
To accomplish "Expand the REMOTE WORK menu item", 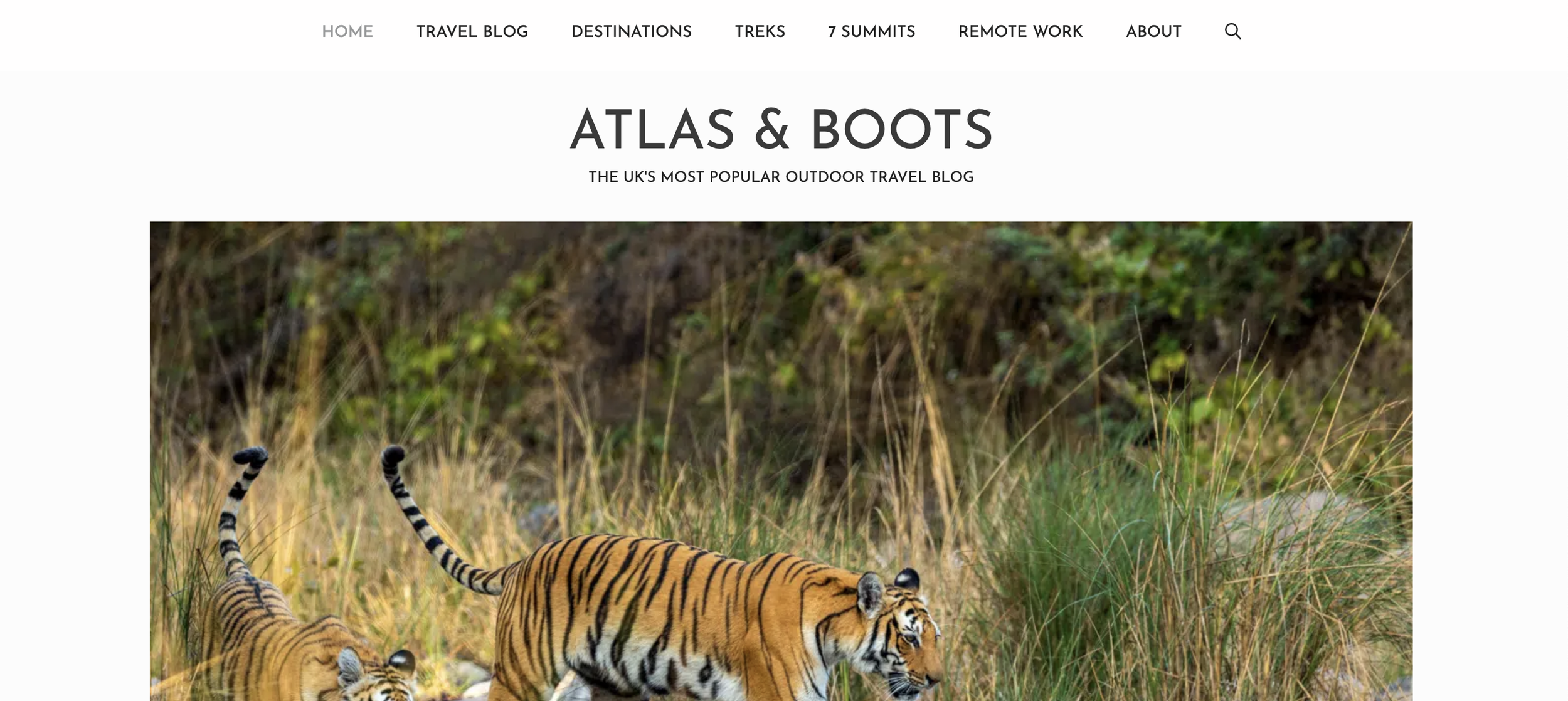I will (1020, 31).
